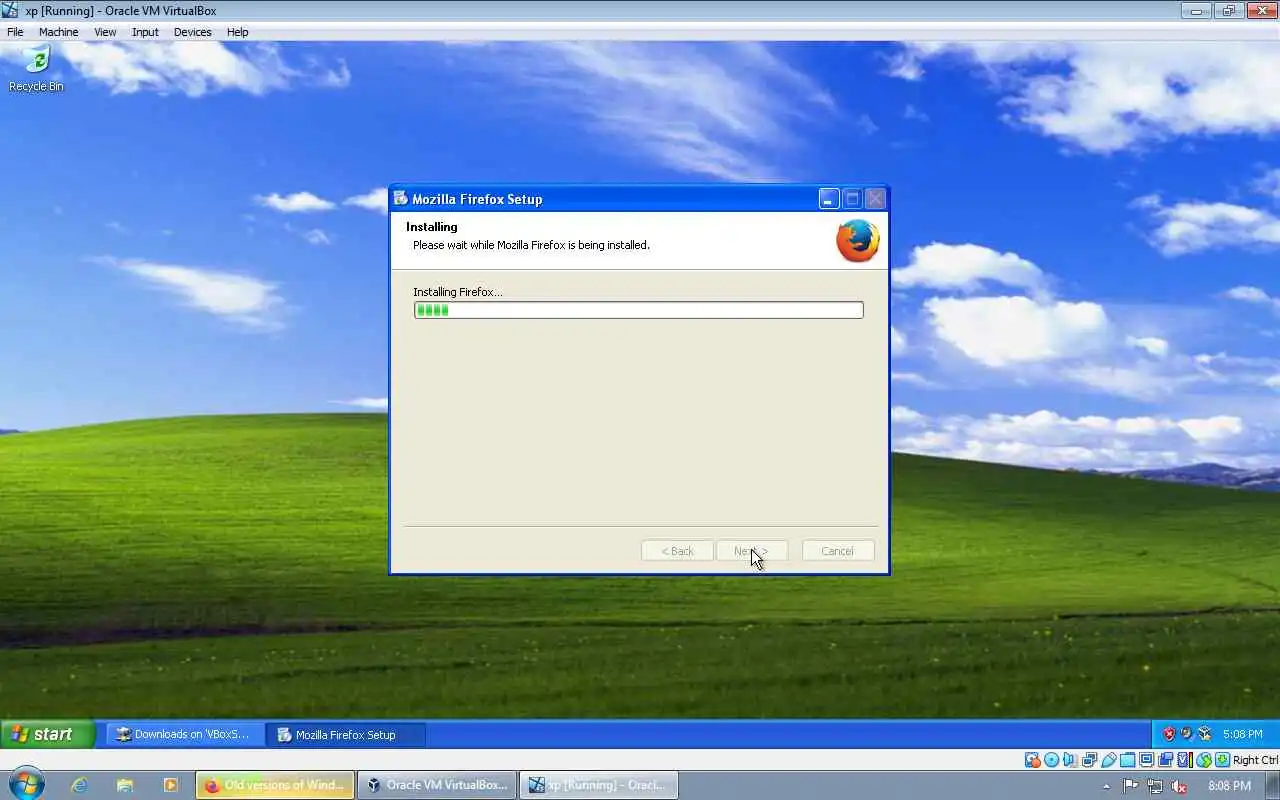Screen dimensions: 1280x800
Task: Click the host network tray icon
Action: (1156, 786)
